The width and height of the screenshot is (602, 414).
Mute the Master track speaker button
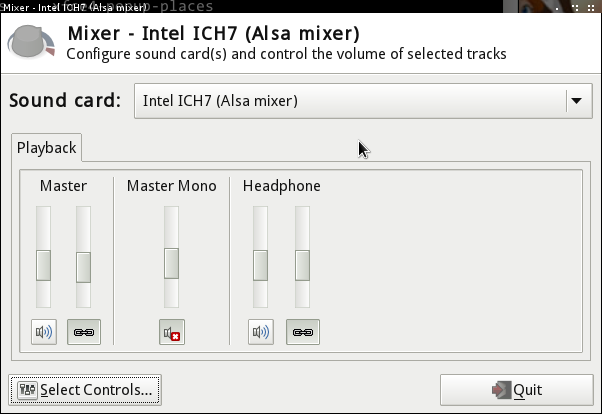44,332
